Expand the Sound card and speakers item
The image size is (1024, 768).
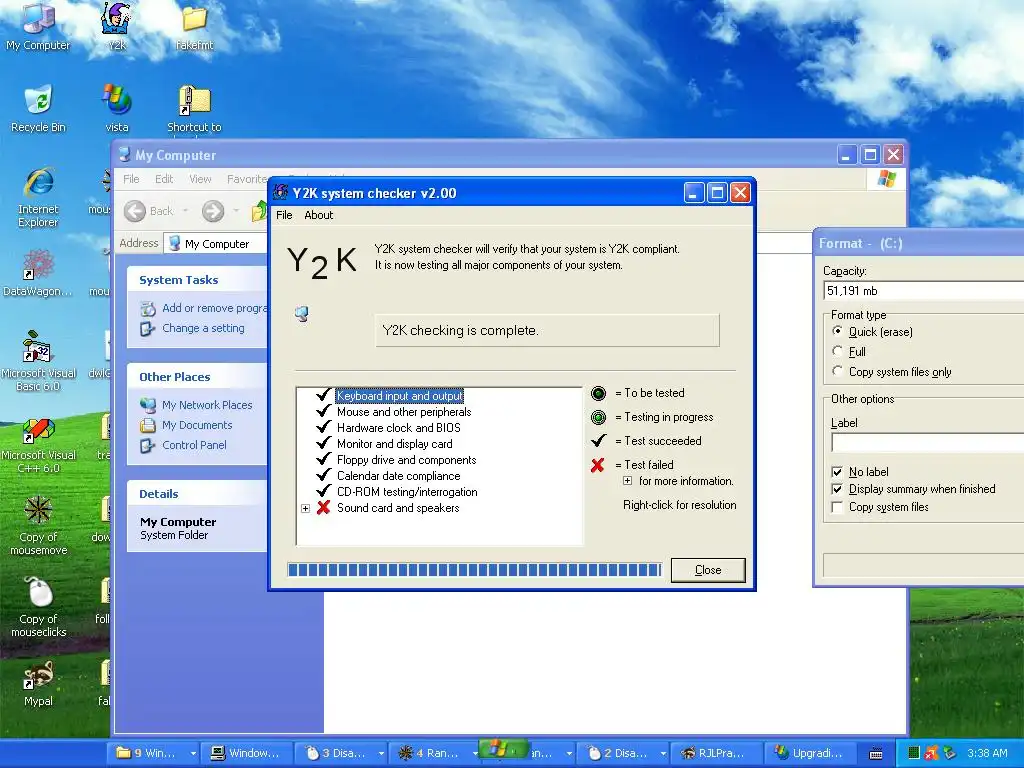pos(305,508)
